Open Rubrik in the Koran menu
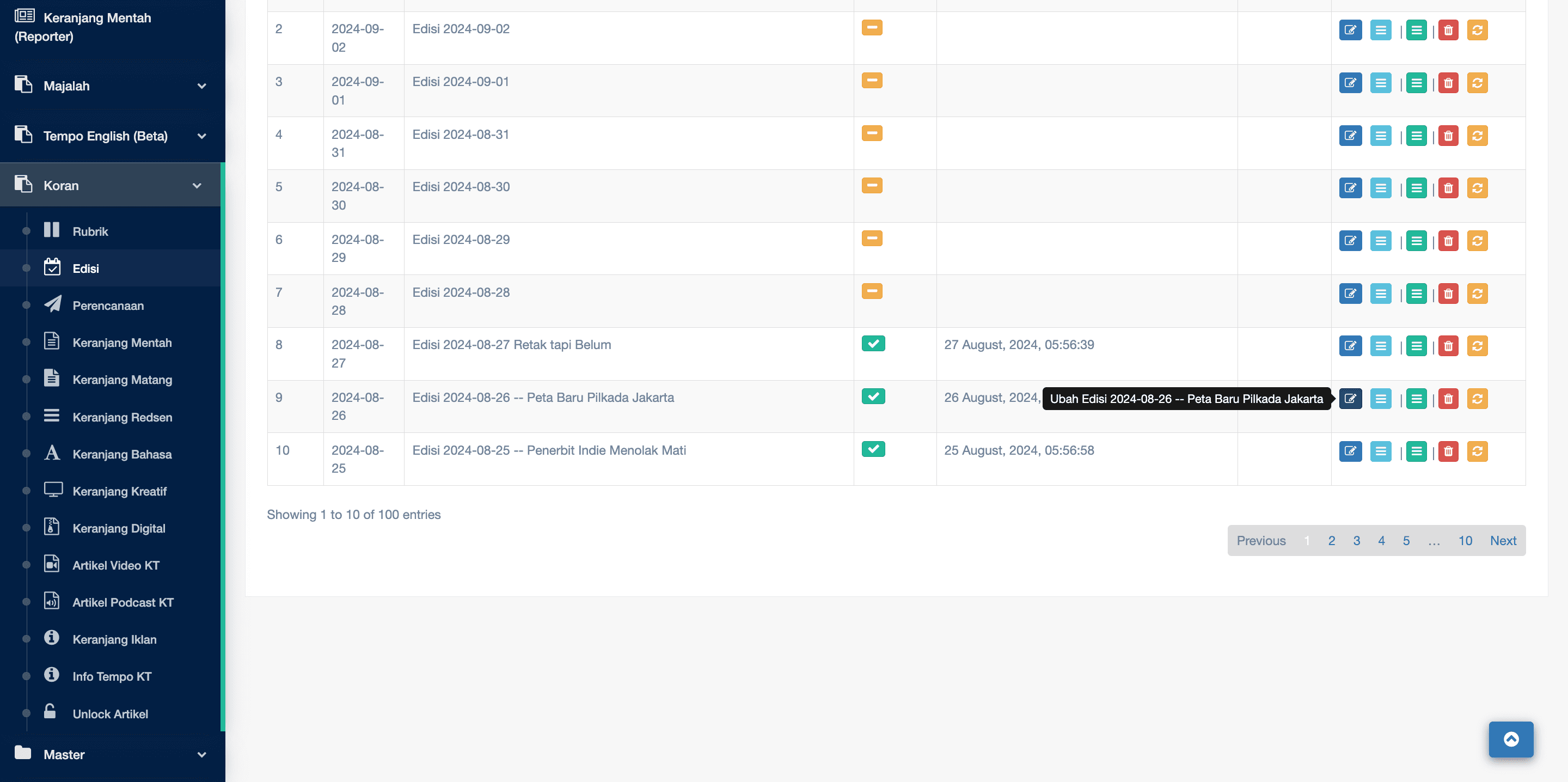This screenshot has height=782, width=1568. click(x=110, y=231)
